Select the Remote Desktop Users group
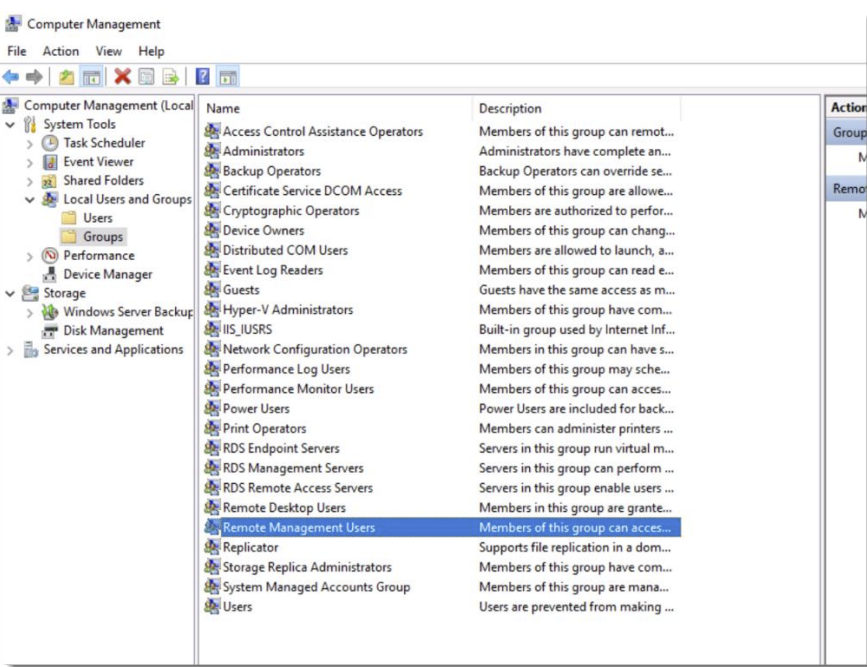Viewport: 867px width, 667px height. click(284, 508)
